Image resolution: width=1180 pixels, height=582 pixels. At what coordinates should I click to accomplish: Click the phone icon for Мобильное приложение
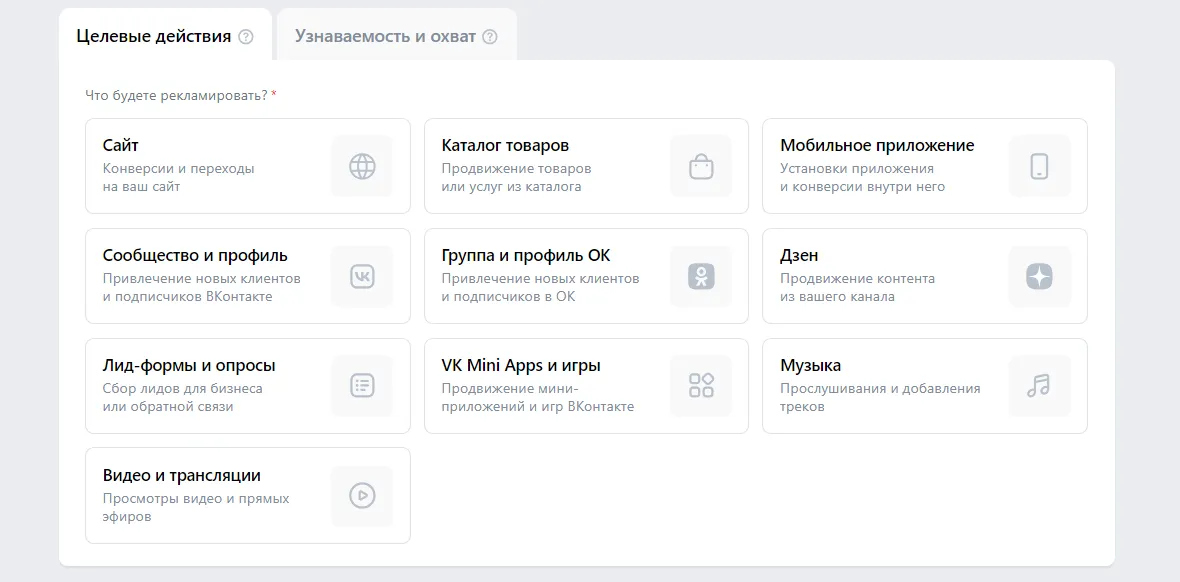pyautogui.click(x=1039, y=166)
